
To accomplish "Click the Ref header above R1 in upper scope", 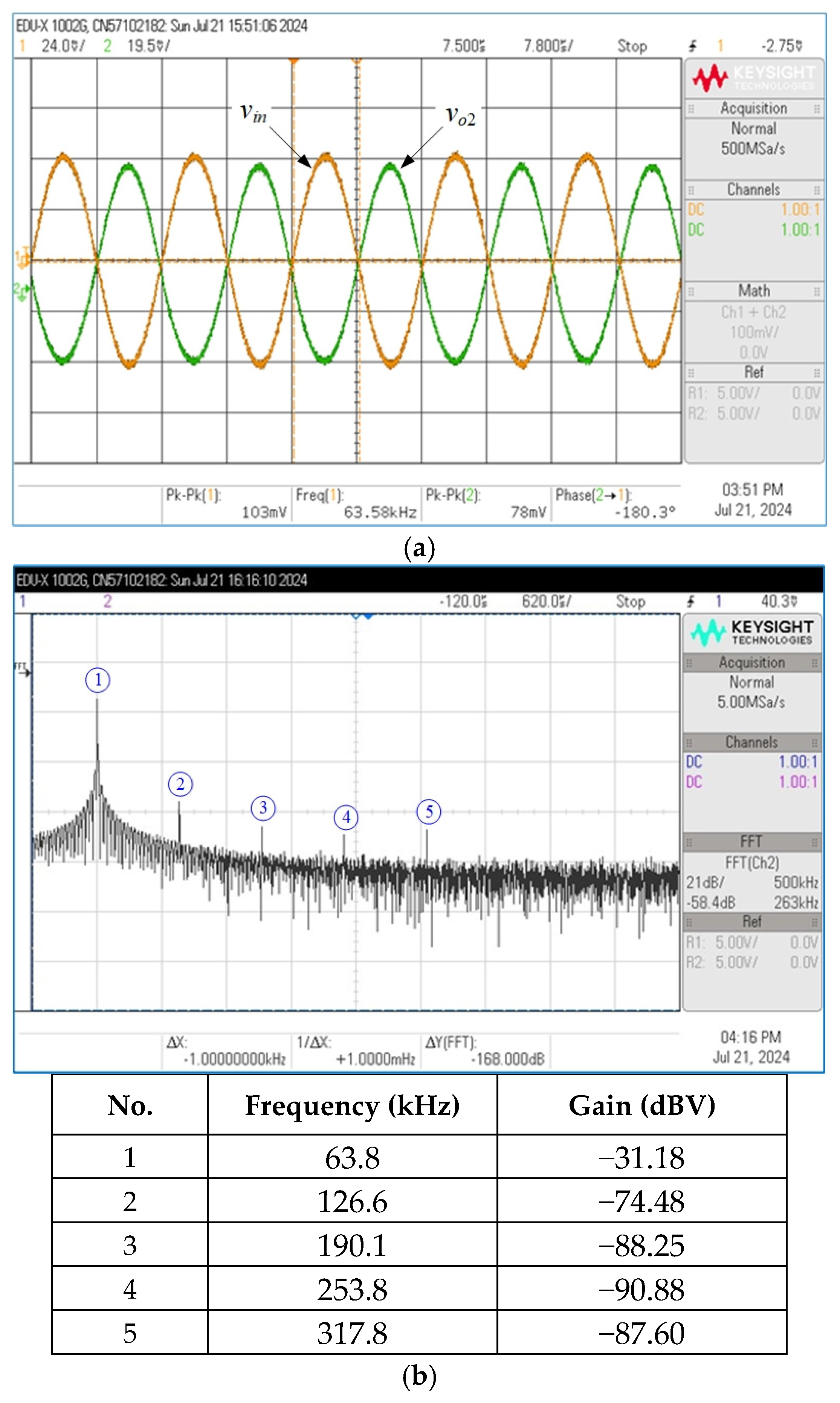I will tap(753, 372).
